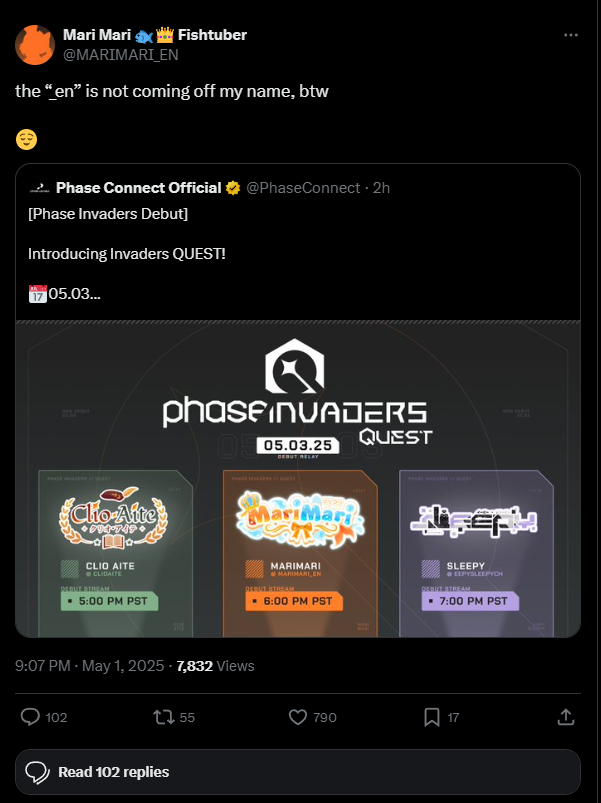Click the Mari Mari Fishtuber display name
This screenshot has width=601, height=803.
click(155, 35)
